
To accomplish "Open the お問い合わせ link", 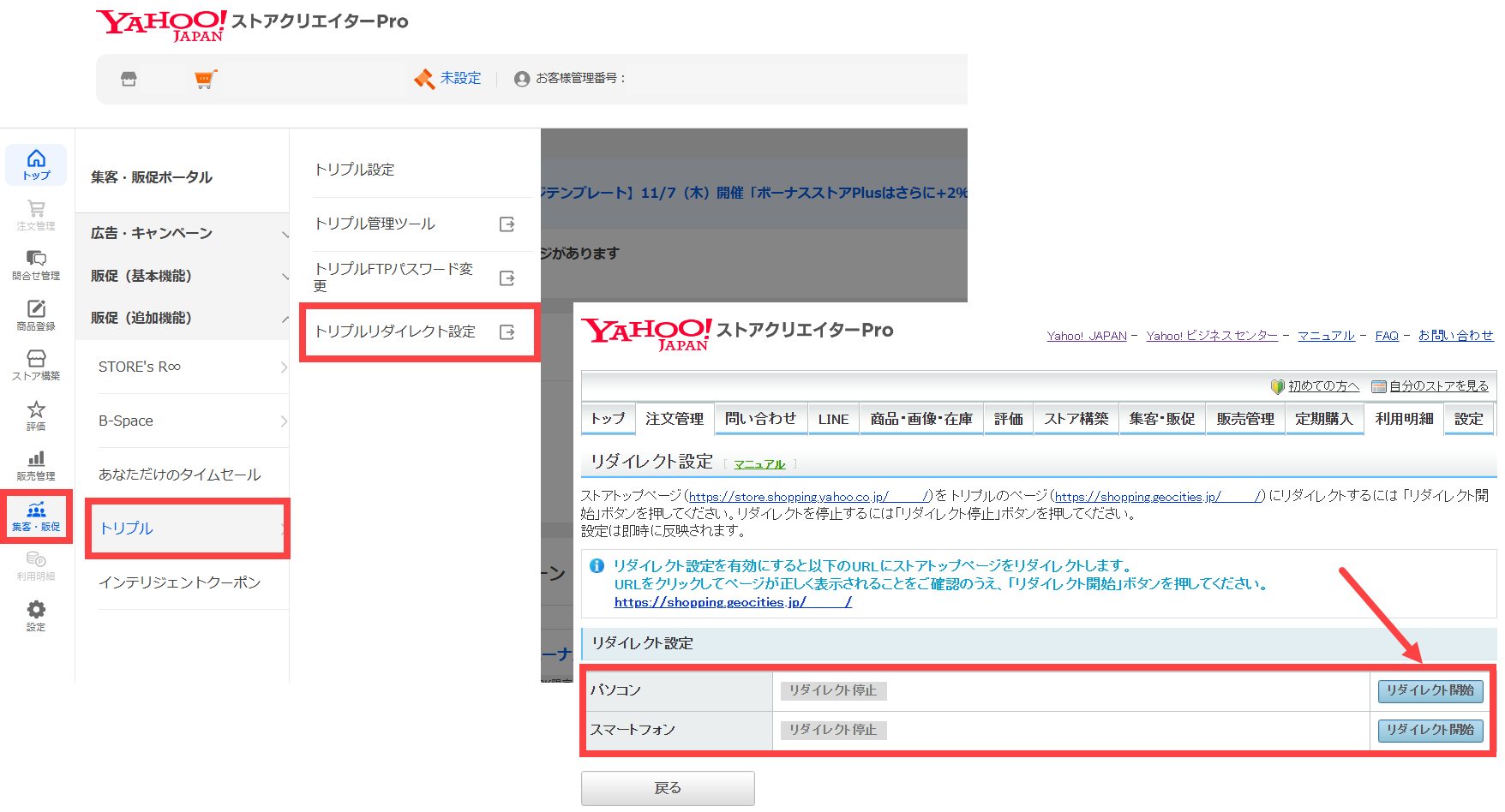I will [x=1455, y=336].
